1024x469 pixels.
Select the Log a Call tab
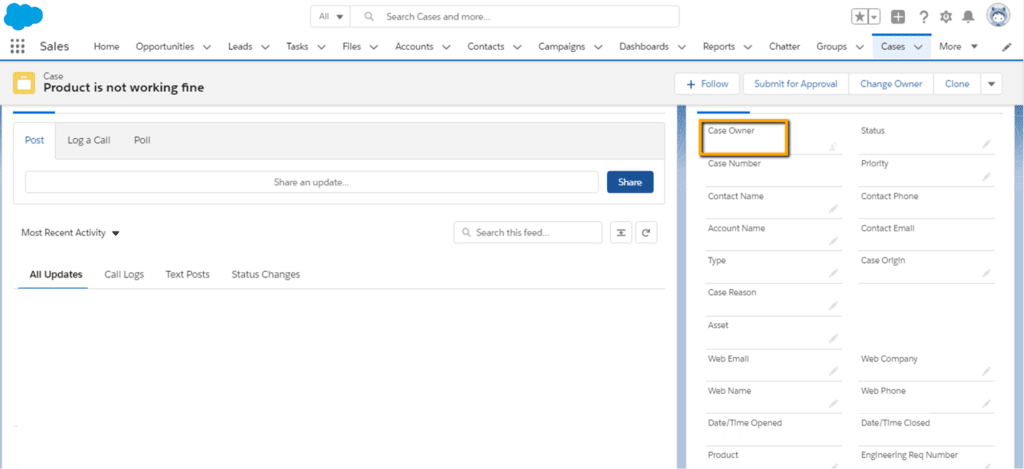[89, 140]
